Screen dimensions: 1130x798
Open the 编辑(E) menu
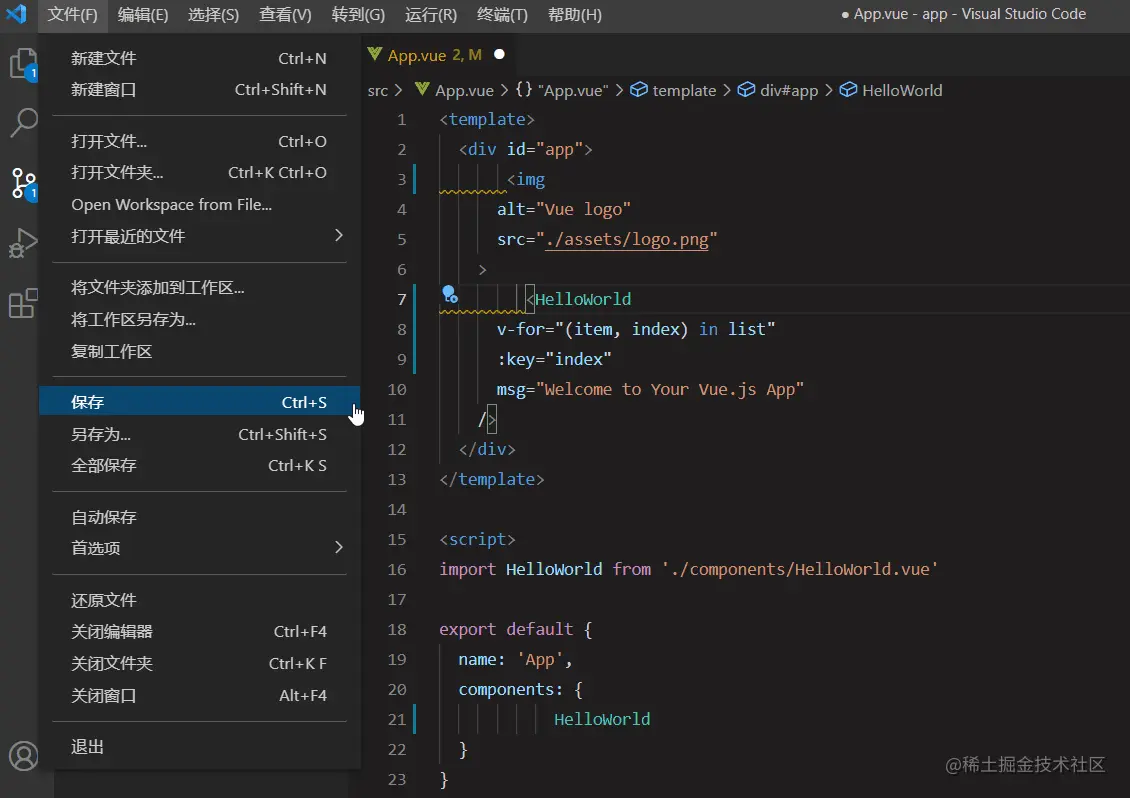[143, 14]
